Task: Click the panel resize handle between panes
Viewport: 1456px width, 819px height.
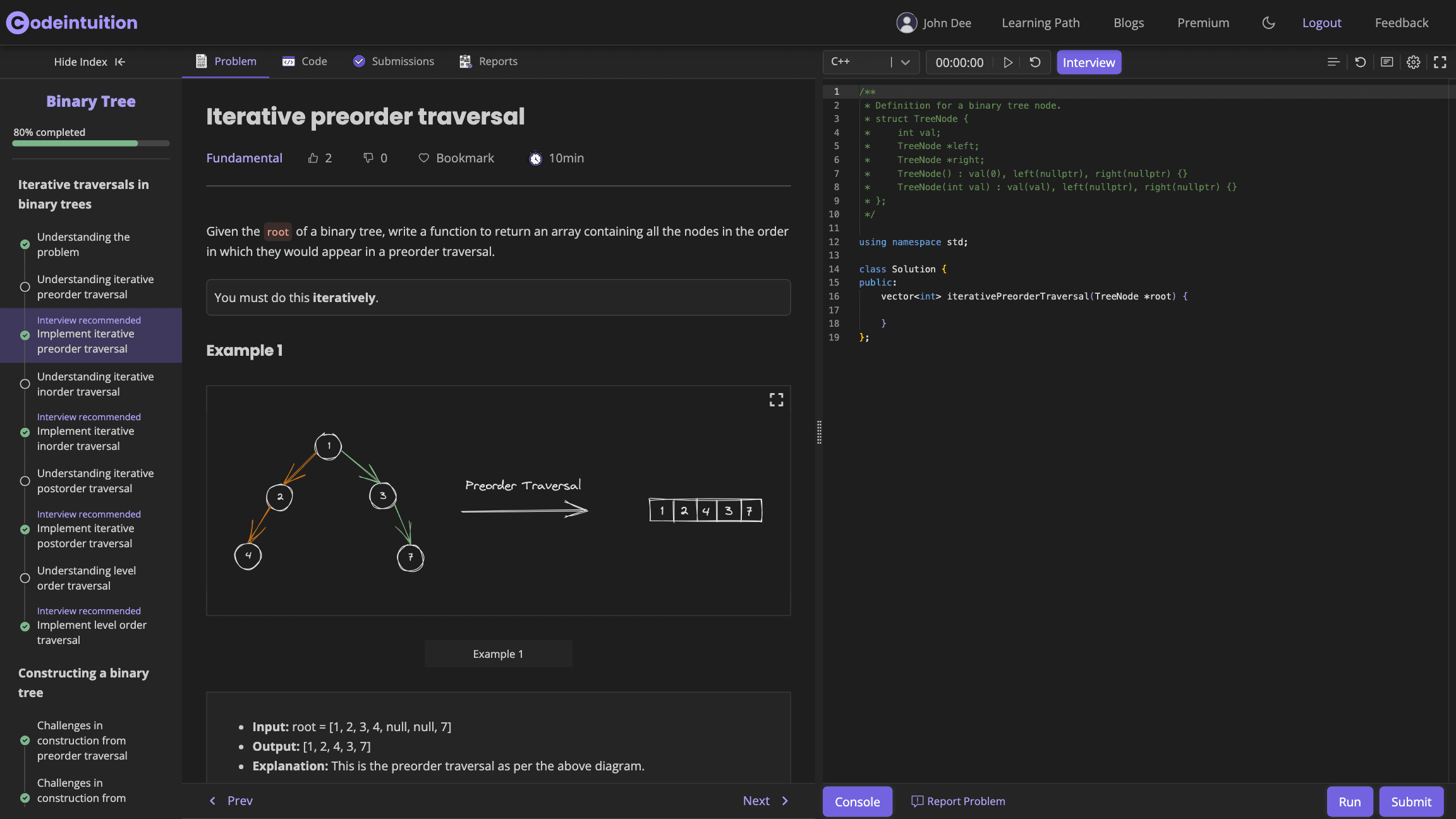Action: tap(819, 432)
